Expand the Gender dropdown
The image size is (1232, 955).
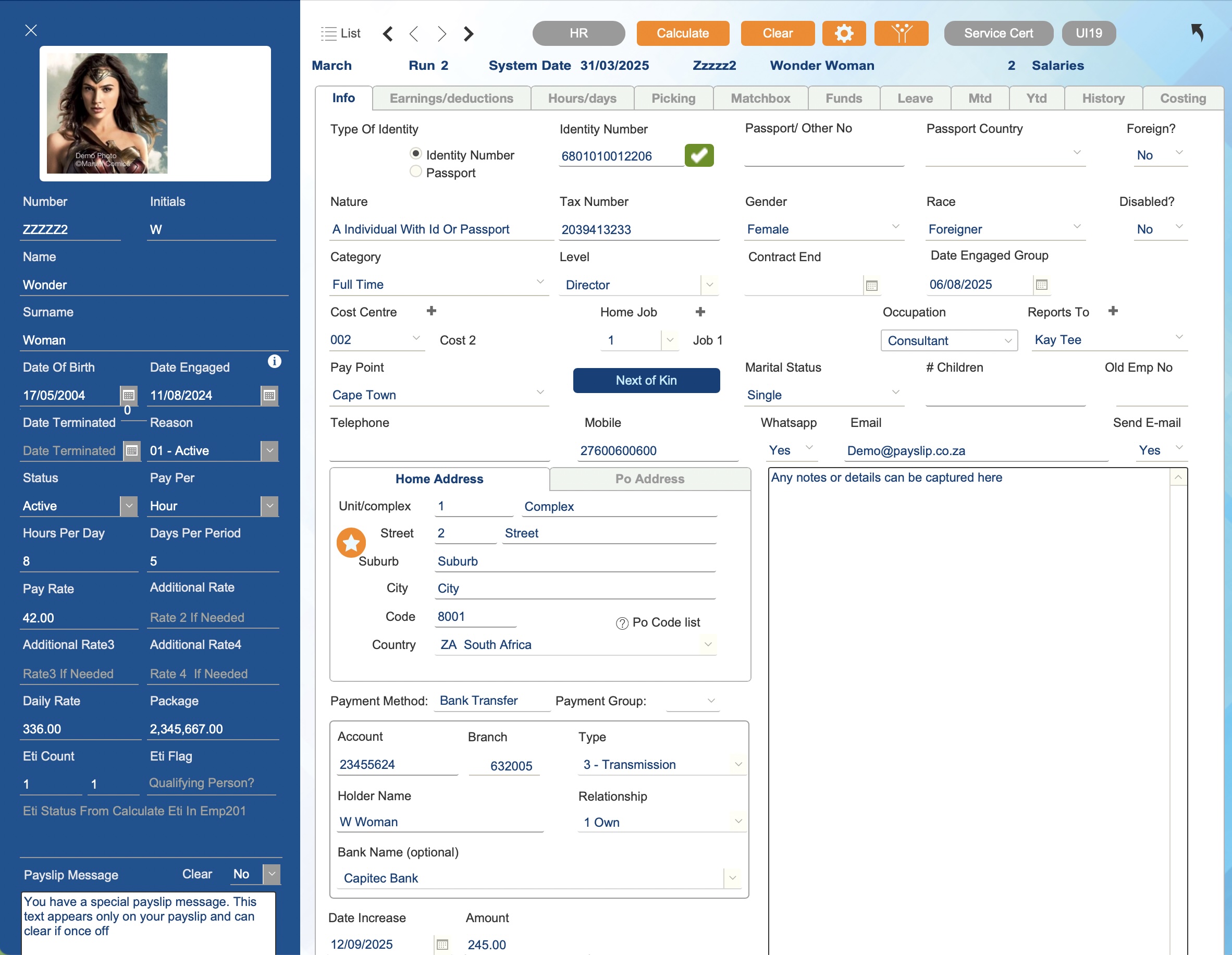click(895, 227)
